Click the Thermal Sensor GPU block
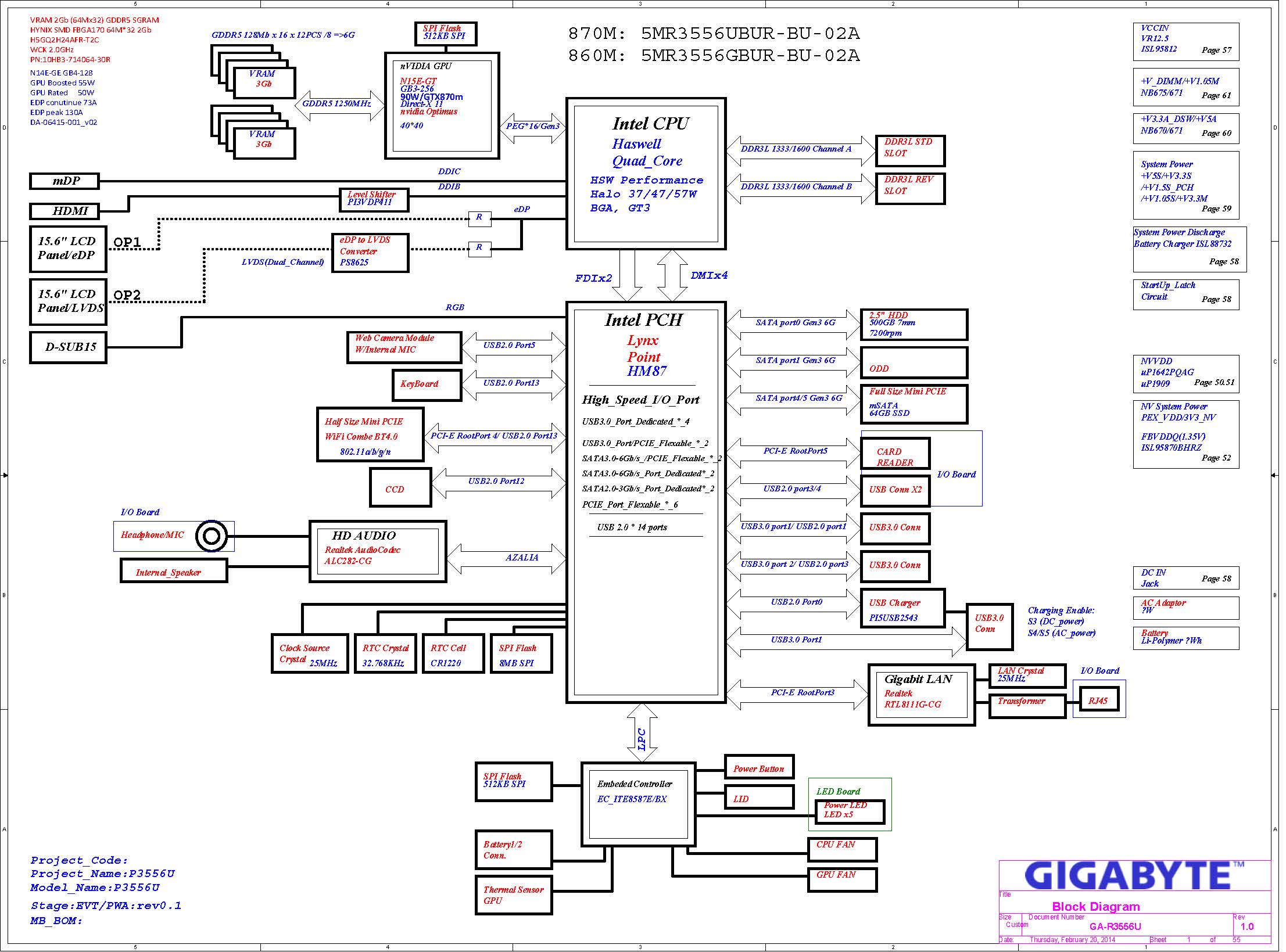This screenshot has height=952, width=1286. click(514, 895)
